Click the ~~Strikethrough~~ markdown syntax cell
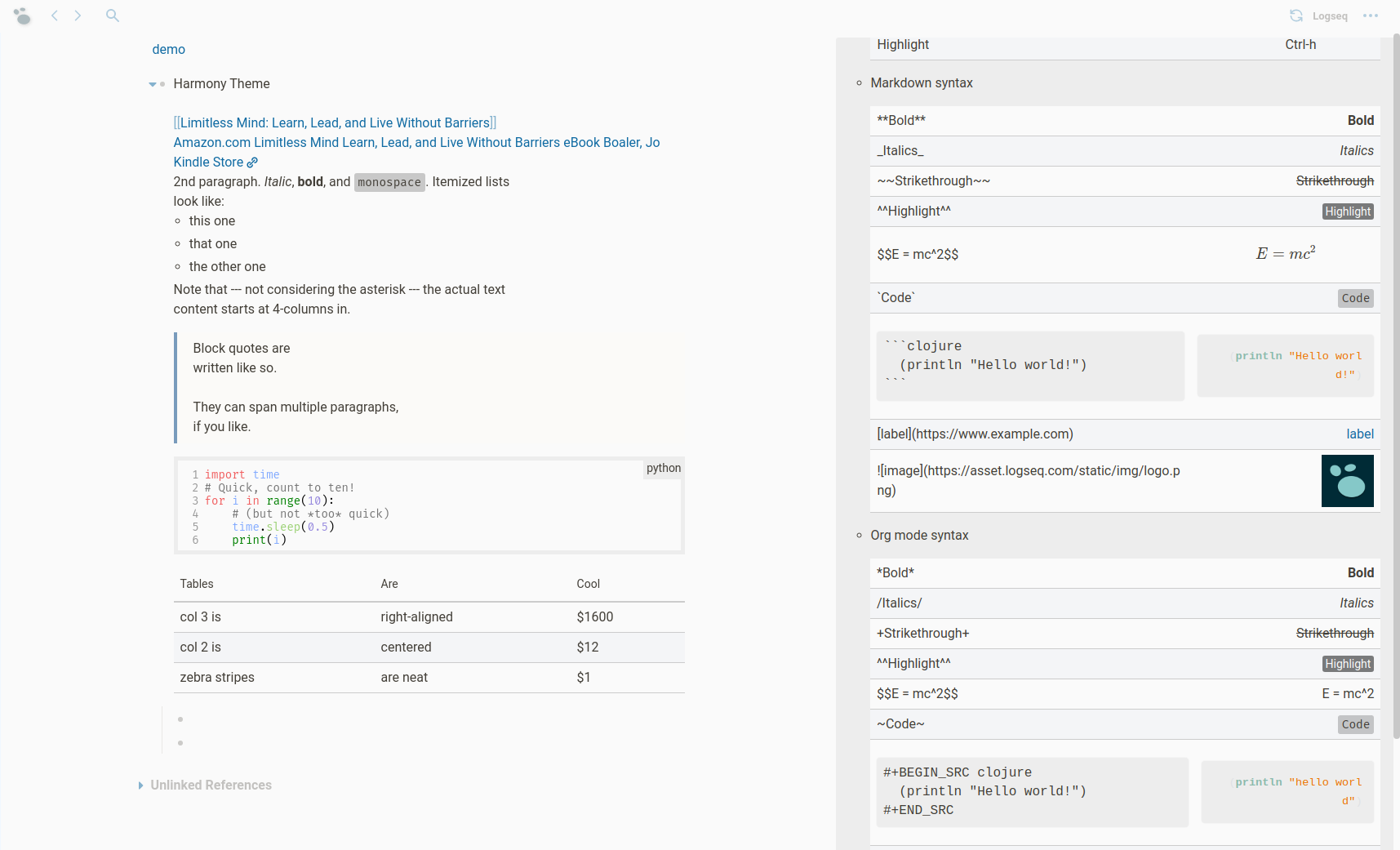1400x850 pixels. coord(933,181)
